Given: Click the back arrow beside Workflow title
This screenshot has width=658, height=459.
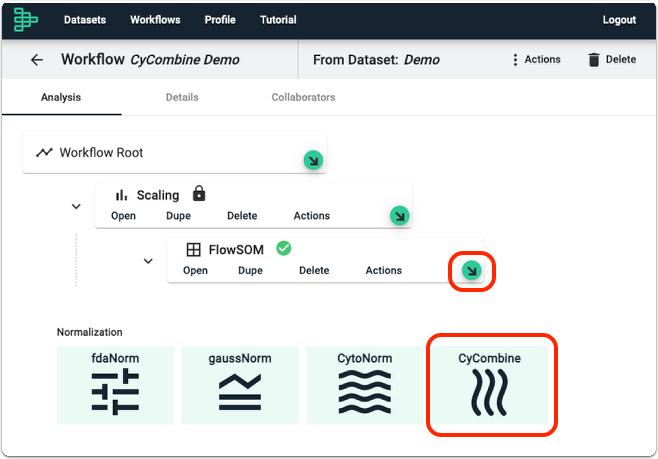Looking at the screenshot, I should click(x=37, y=60).
